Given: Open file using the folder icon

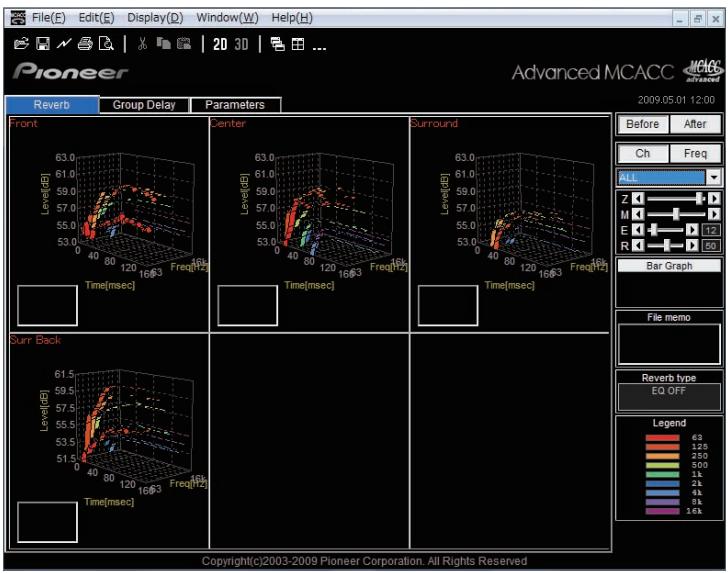Looking at the screenshot, I should pos(21,44).
